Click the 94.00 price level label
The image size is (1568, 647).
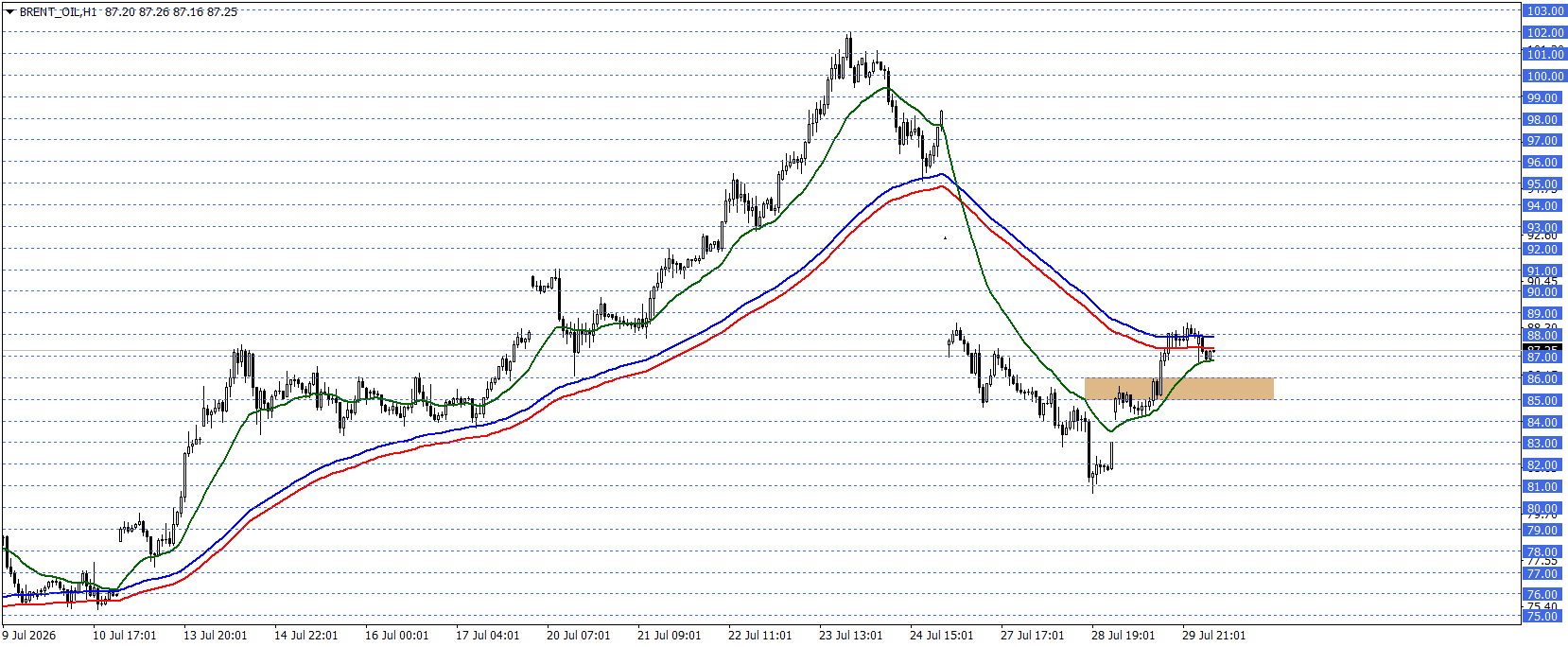point(1544,206)
